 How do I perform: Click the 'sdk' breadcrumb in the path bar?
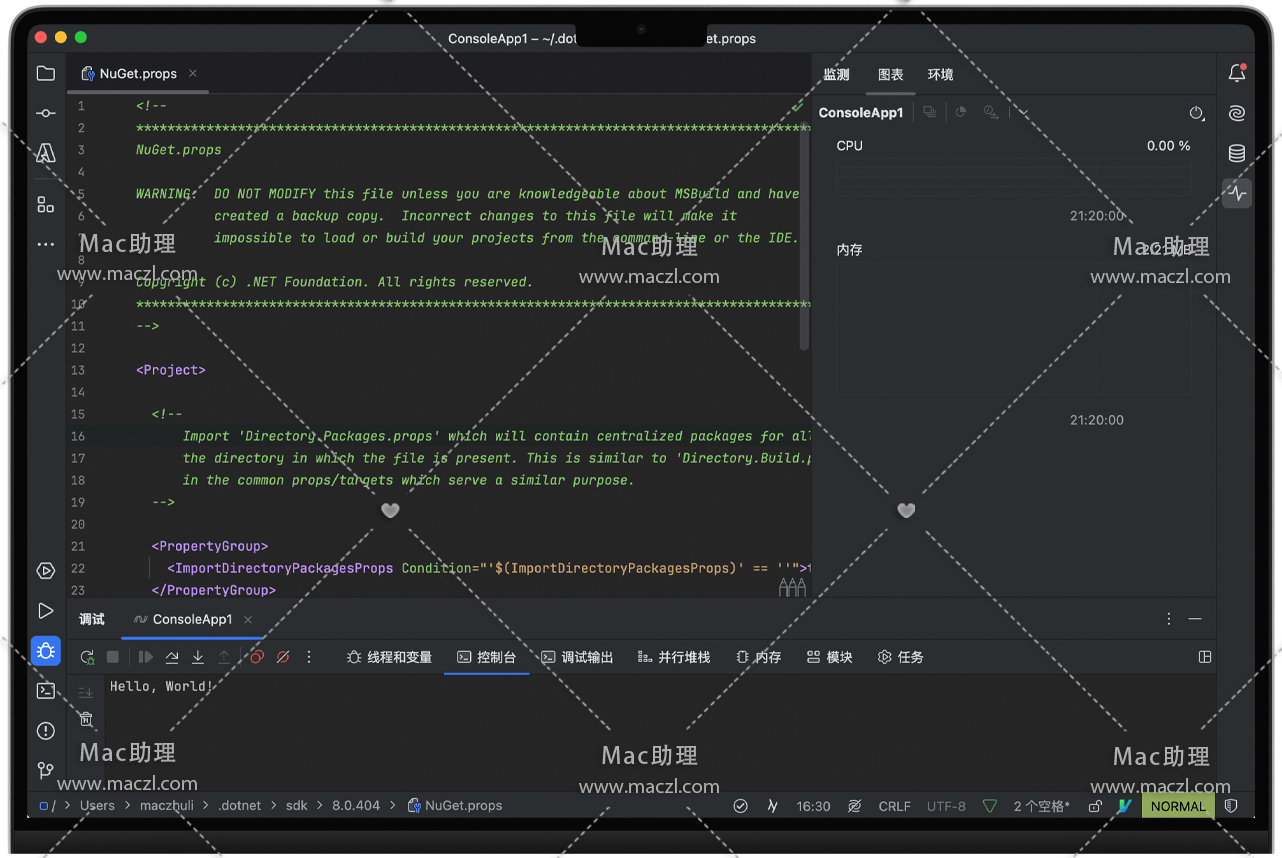pyautogui.click(x=297, y=805)
